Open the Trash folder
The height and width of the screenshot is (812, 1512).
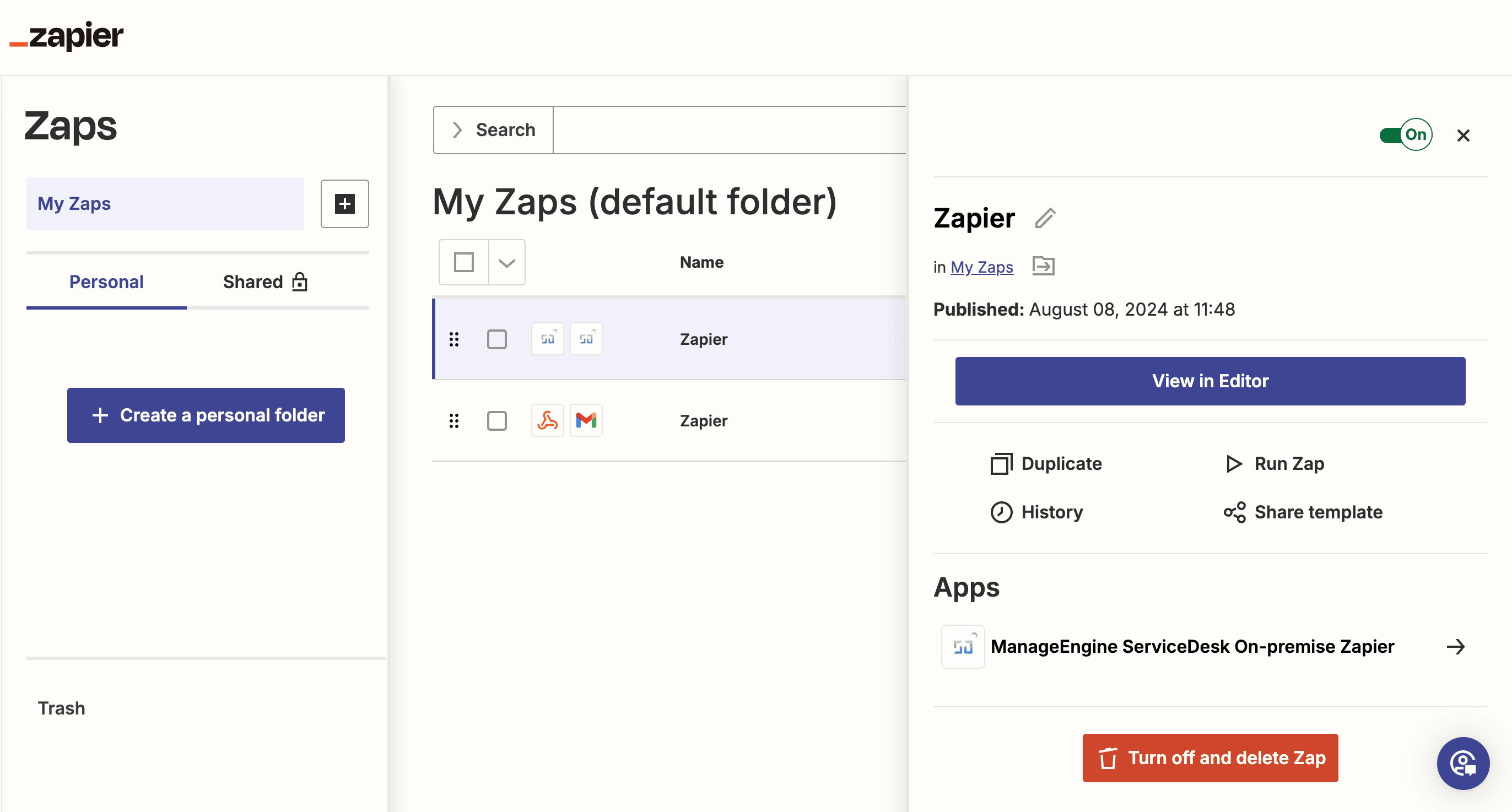(62, 708)
